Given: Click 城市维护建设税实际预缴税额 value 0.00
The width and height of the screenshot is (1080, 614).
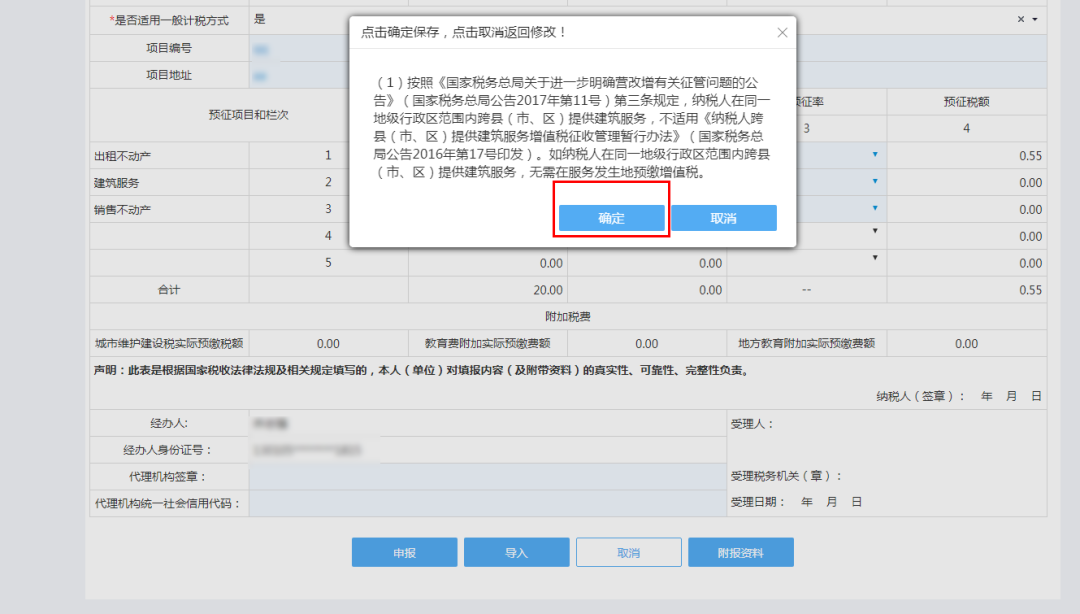Looking at the screenshot, I should pyautogui.click(x=328, y=343).
